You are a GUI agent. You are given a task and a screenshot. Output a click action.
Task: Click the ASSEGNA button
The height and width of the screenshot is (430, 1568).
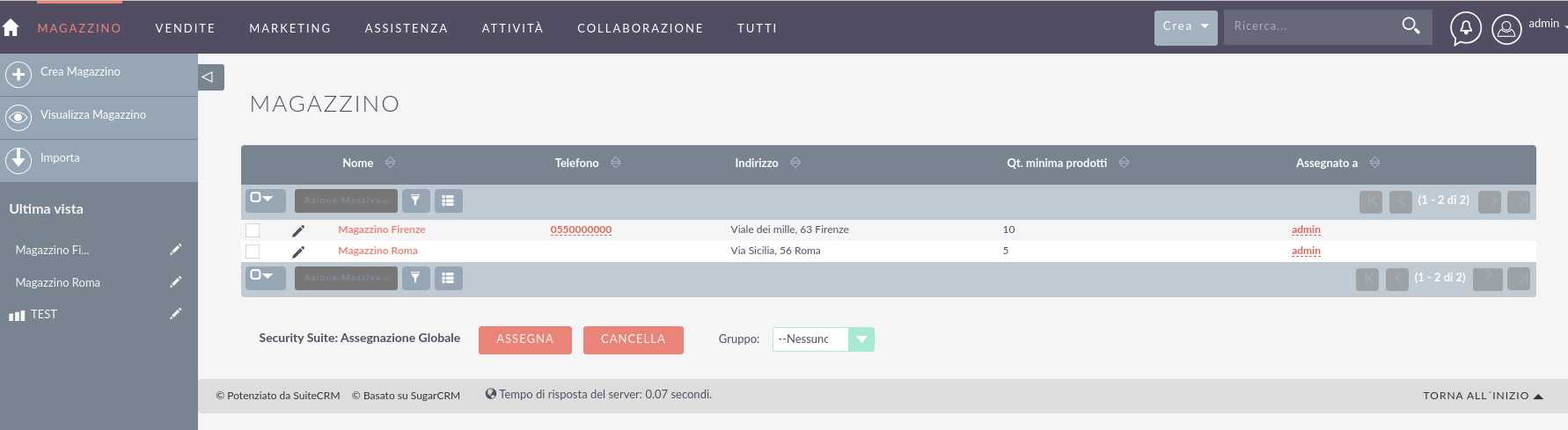[525, 340]
